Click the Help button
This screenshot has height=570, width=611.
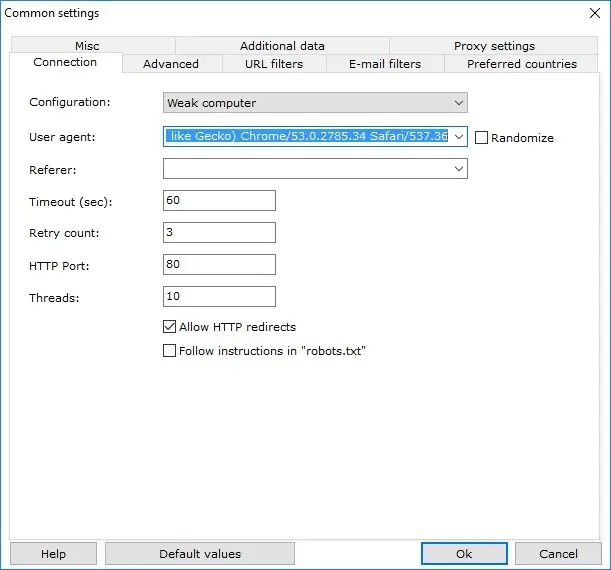(x=53, y=554)
